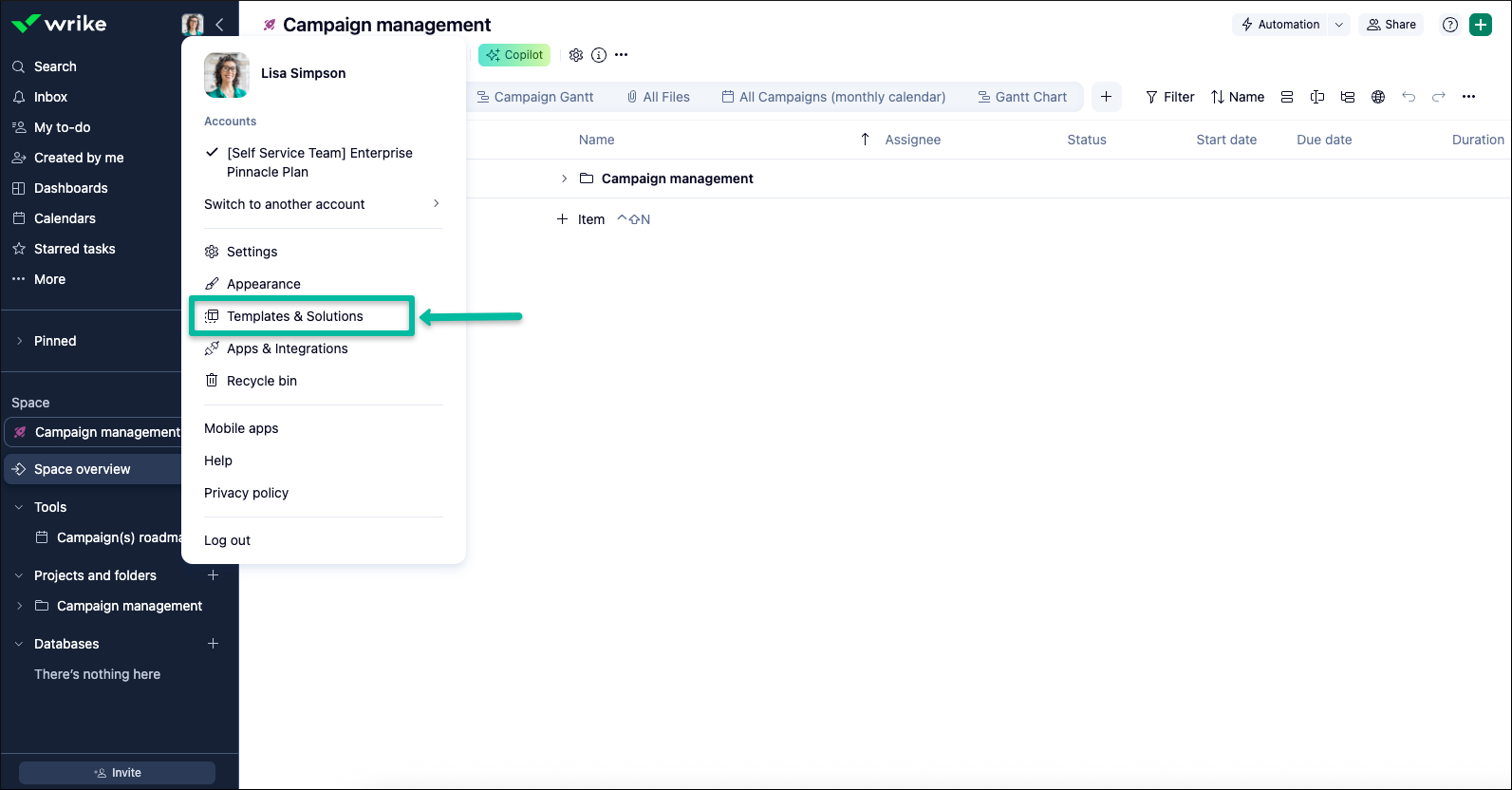This screenshot has width=1512, height=790.
Task: Expand Campaign management folder in sidebar
Action: [x=19, y=606]
